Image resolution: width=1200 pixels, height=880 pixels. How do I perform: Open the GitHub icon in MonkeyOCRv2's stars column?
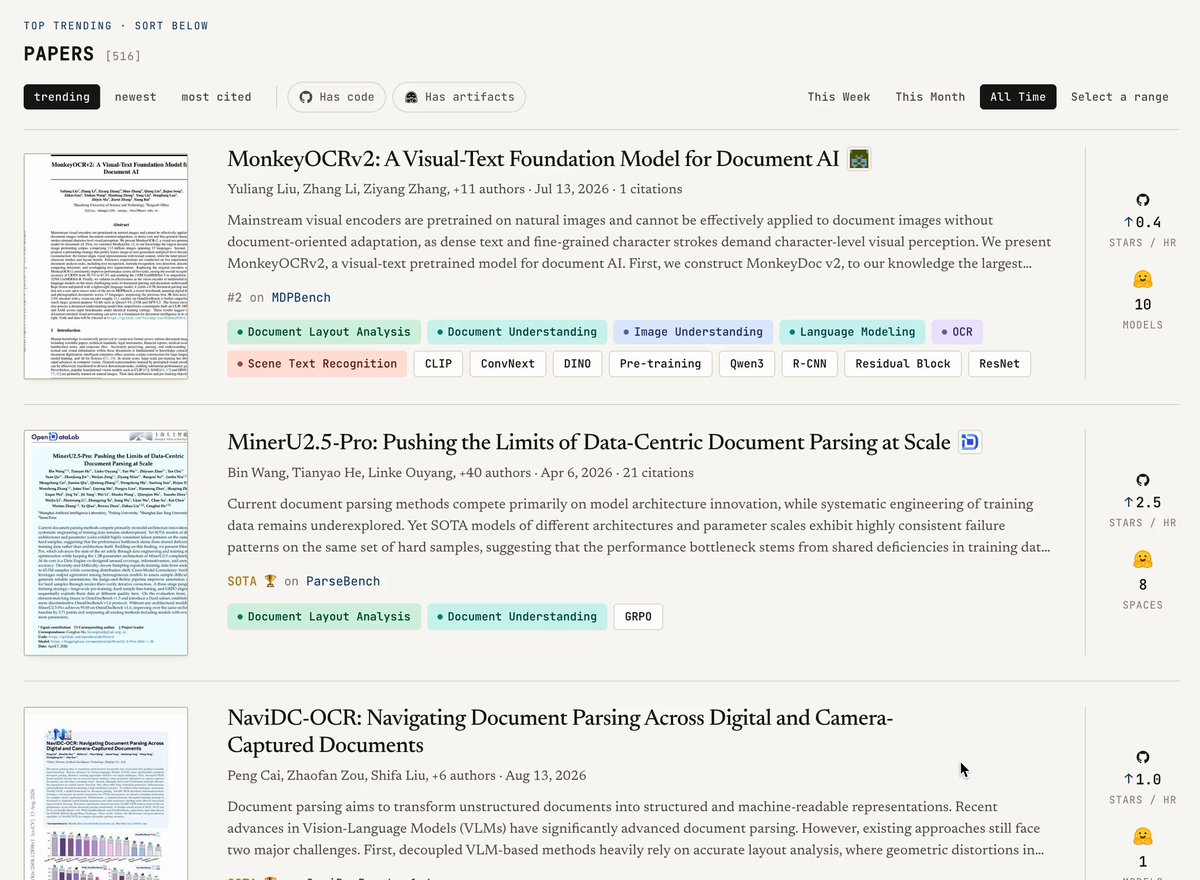[1143, 200]
